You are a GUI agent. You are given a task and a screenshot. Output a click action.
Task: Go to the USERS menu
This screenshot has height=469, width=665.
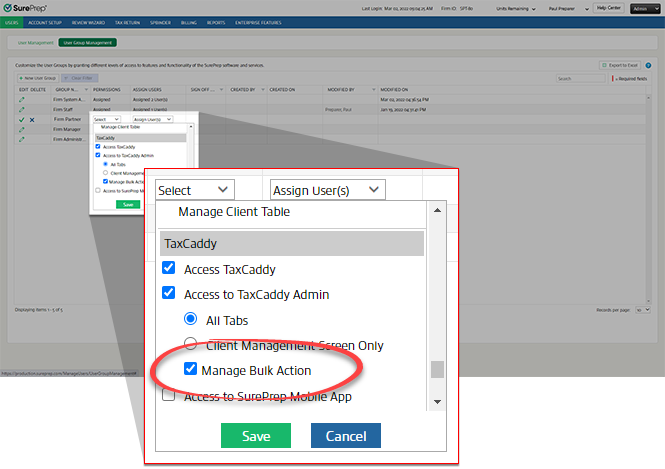11,22
